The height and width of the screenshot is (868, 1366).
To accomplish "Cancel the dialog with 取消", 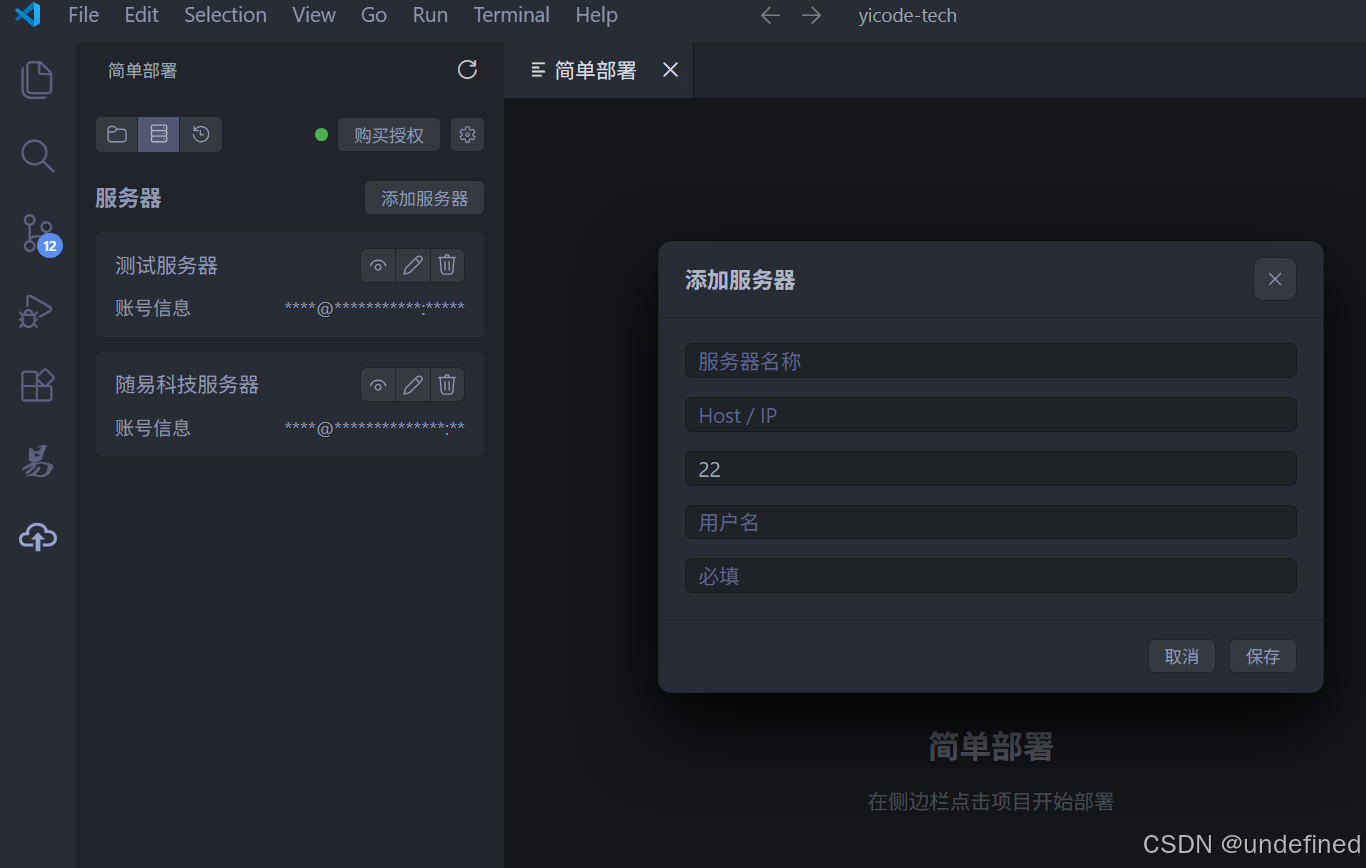I will click(1182, 656).
